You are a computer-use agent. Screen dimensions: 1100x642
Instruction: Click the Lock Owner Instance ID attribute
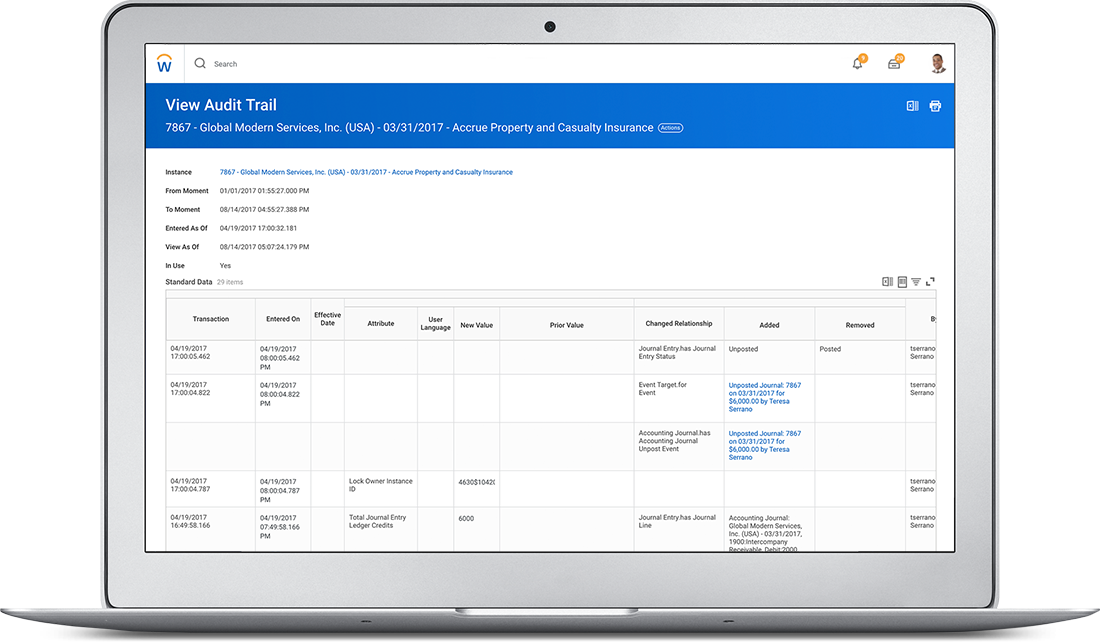click(381, 485)
